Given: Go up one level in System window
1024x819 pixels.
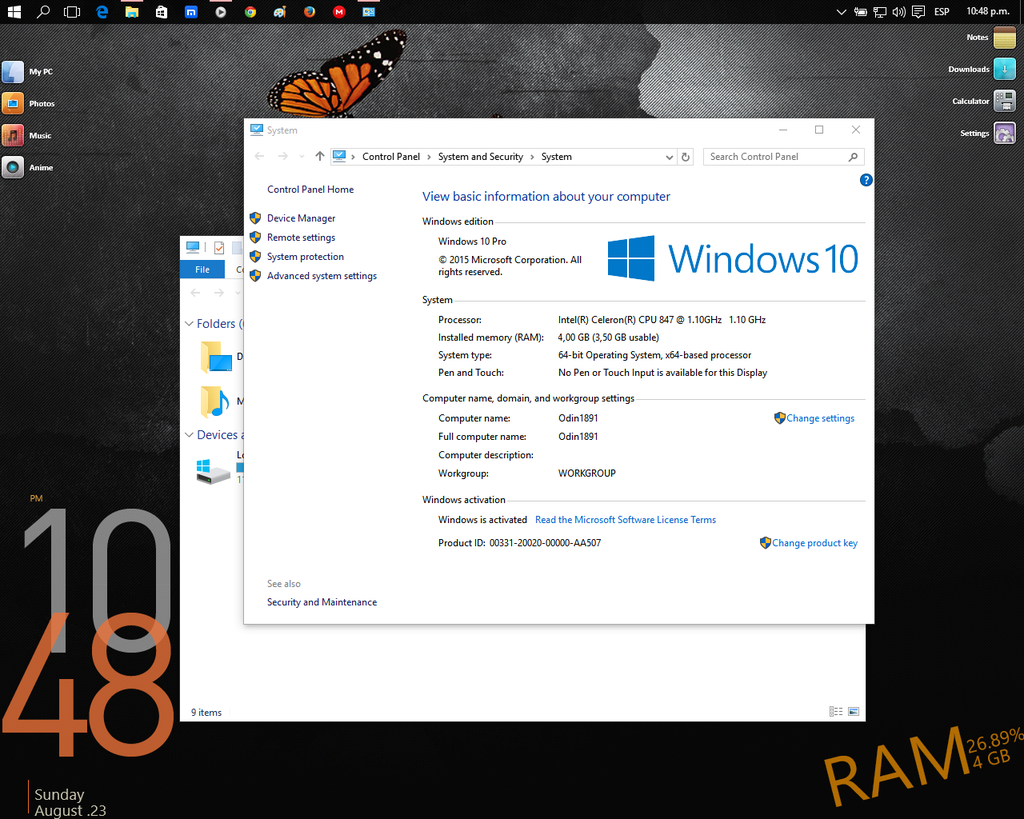Looking at the screenshot, I should pyautogui.click(x=319, y=156).
